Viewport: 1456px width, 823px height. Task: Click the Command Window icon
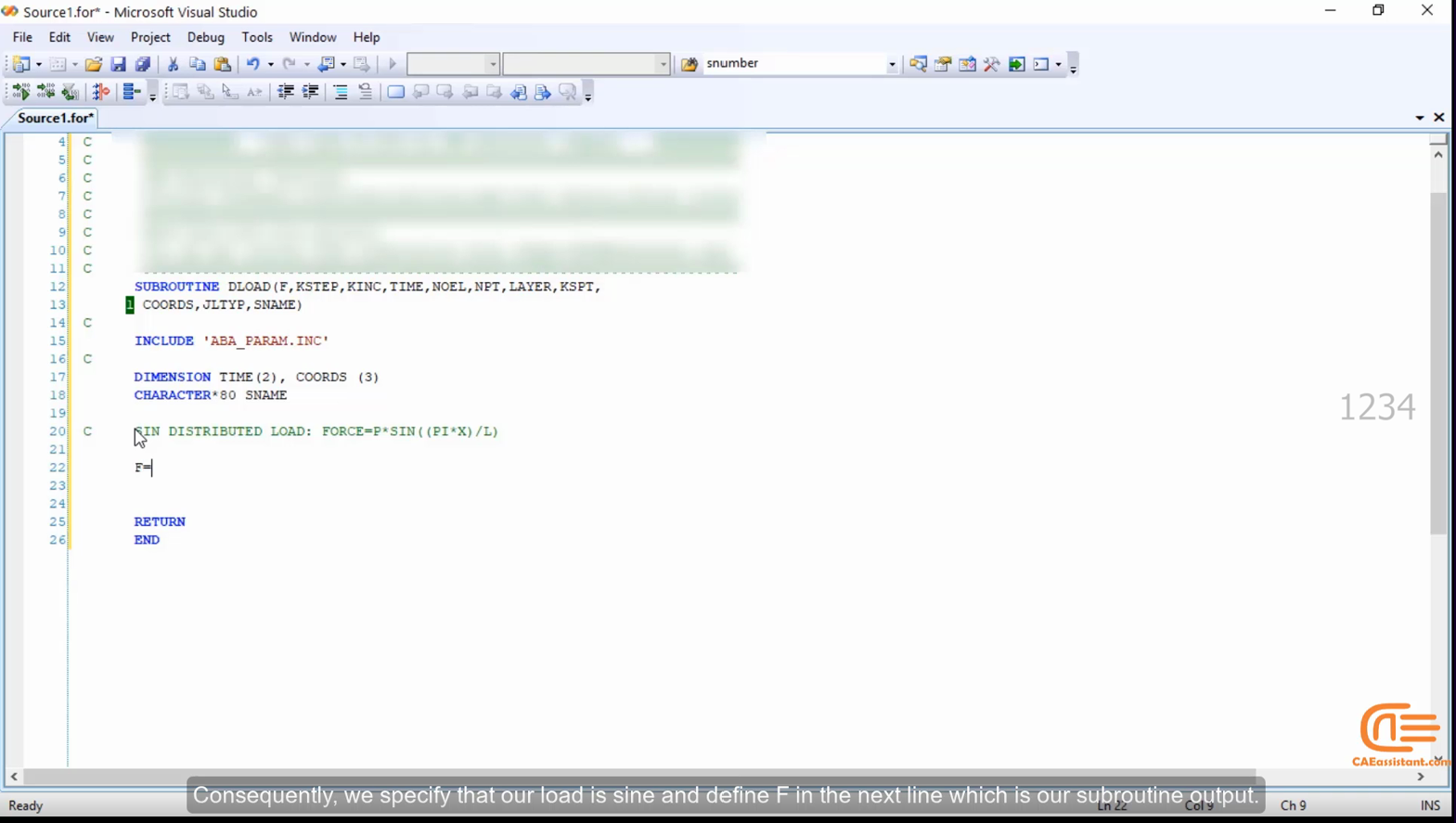tap(1041, 64)
